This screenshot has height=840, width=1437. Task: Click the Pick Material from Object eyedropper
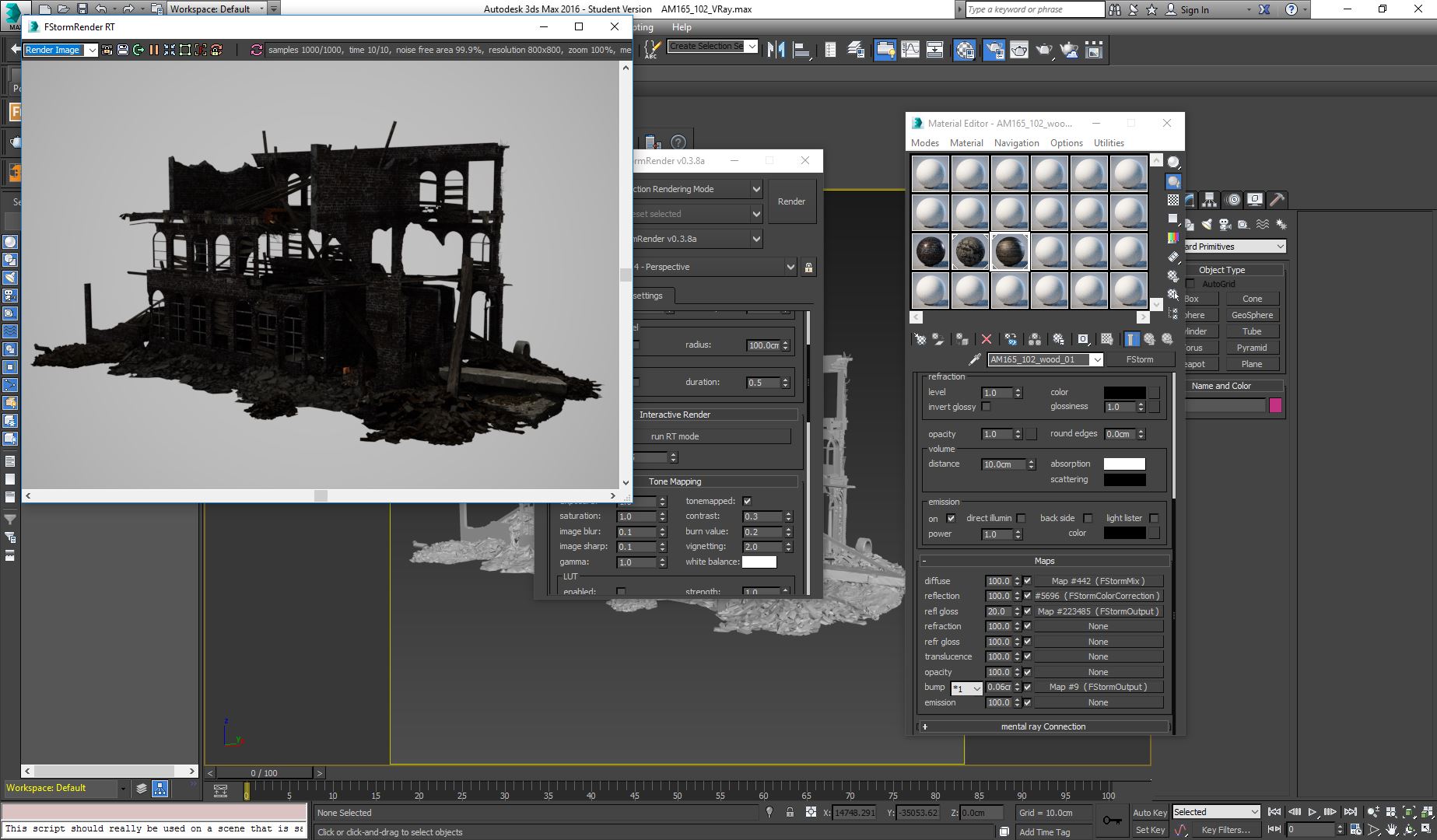click(x=974, y=359)
